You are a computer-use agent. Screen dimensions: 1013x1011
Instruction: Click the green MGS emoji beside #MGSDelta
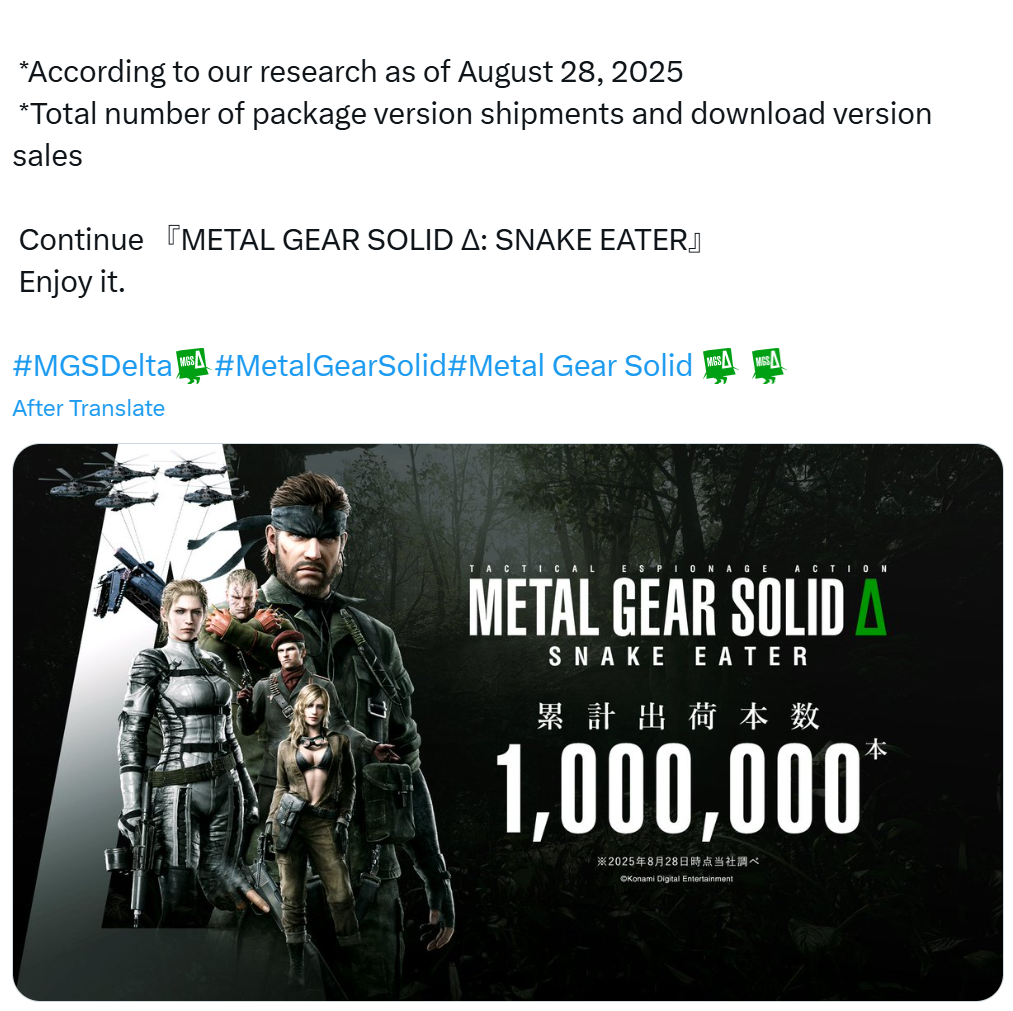(192, 365)
